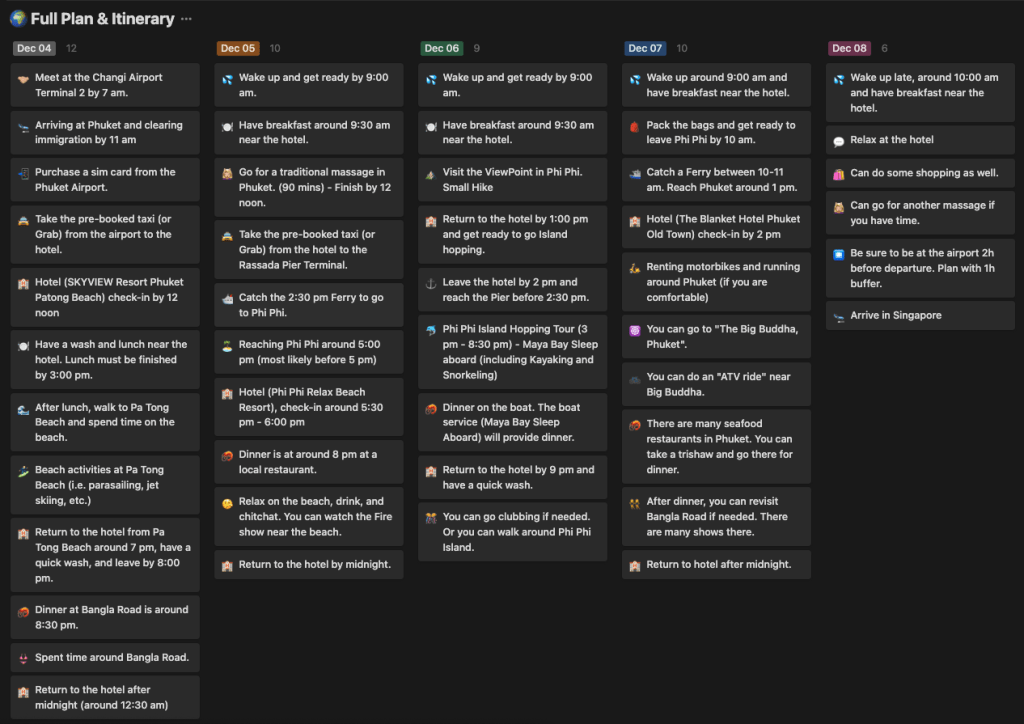
Task: Select the Dec 07 column tag
Action: (x=645, y=48)
